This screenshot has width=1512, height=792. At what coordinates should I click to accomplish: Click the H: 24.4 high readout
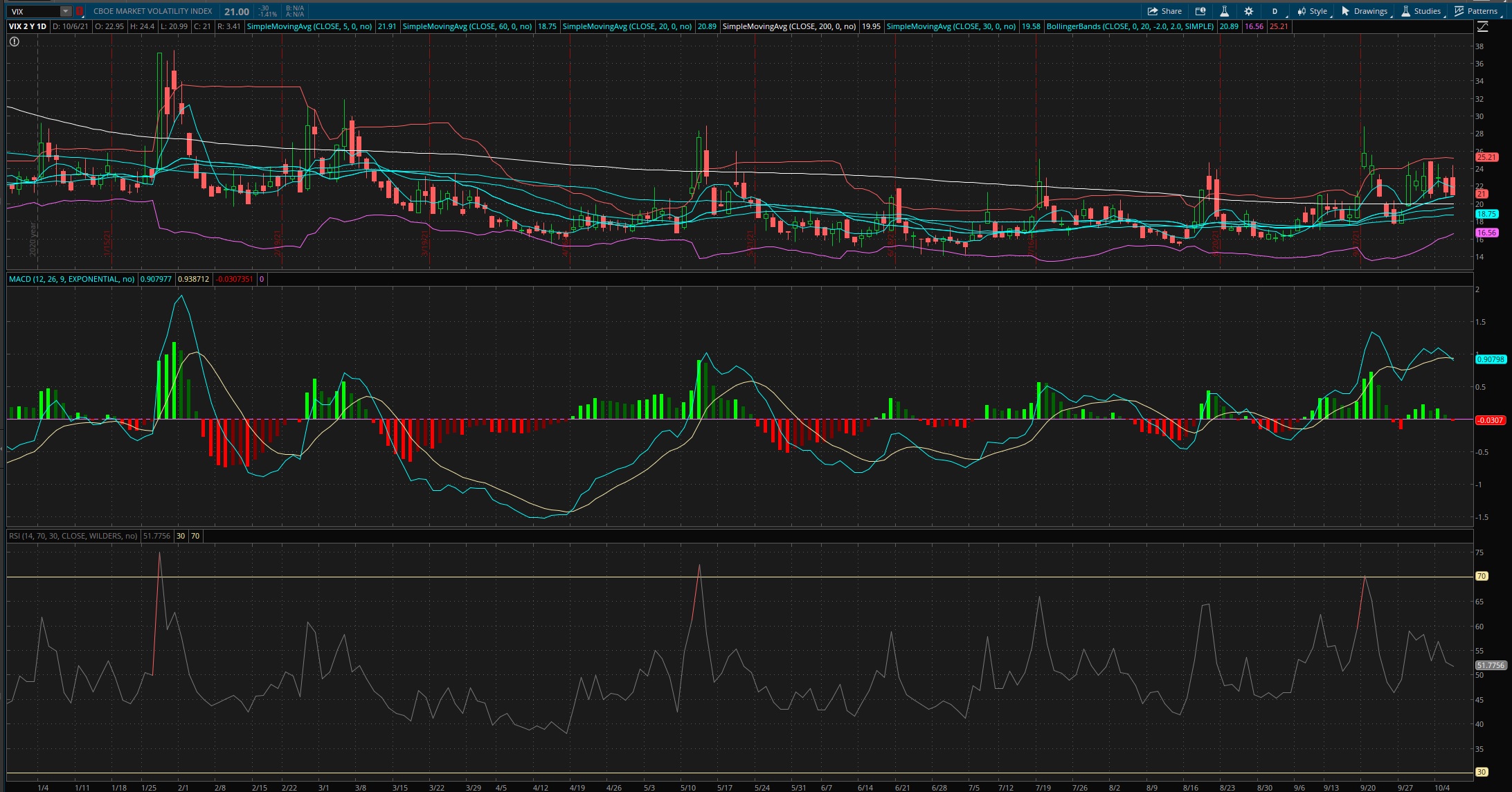pyautogui.click(x=142, y=26)
